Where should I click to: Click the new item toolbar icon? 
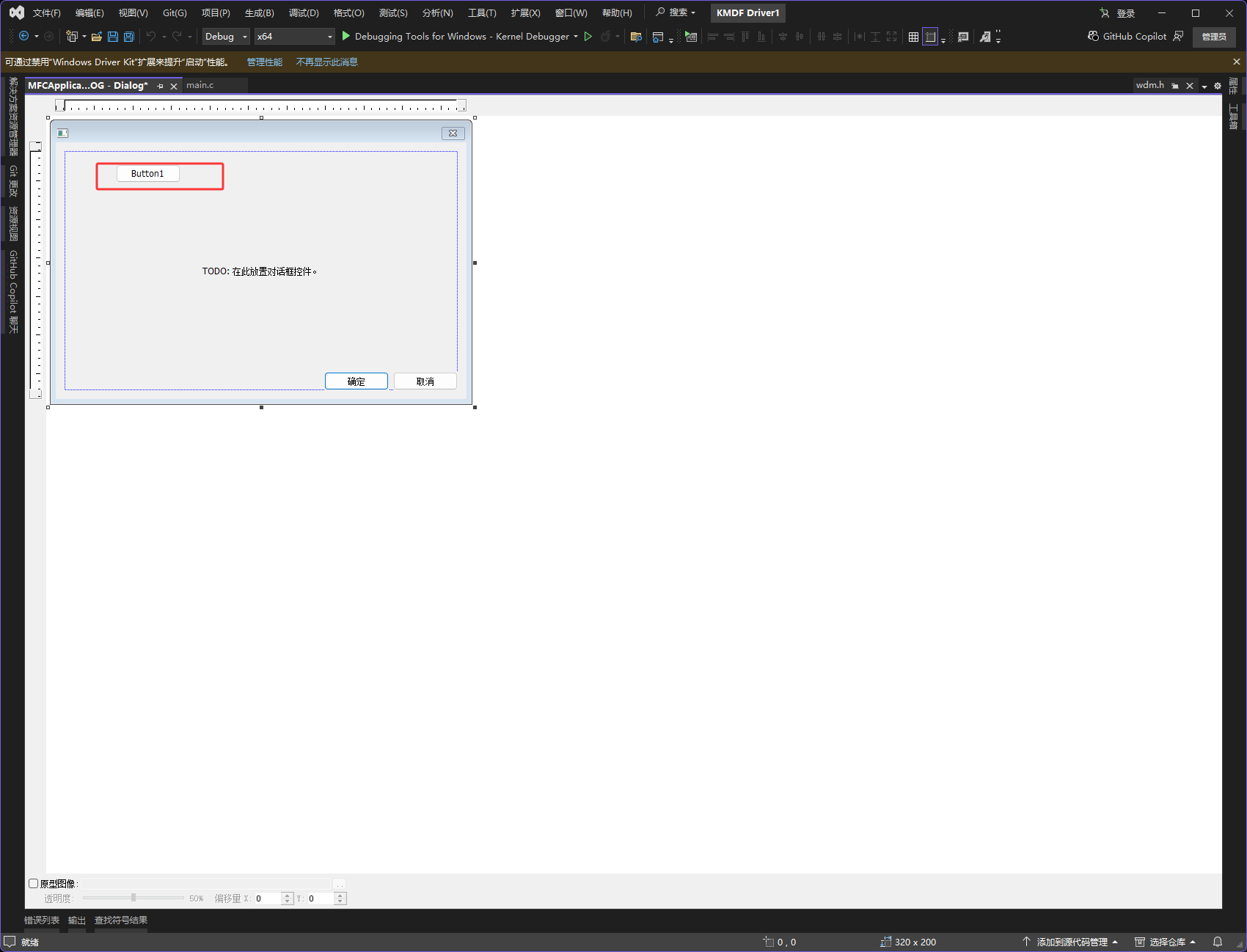(71, 36)
